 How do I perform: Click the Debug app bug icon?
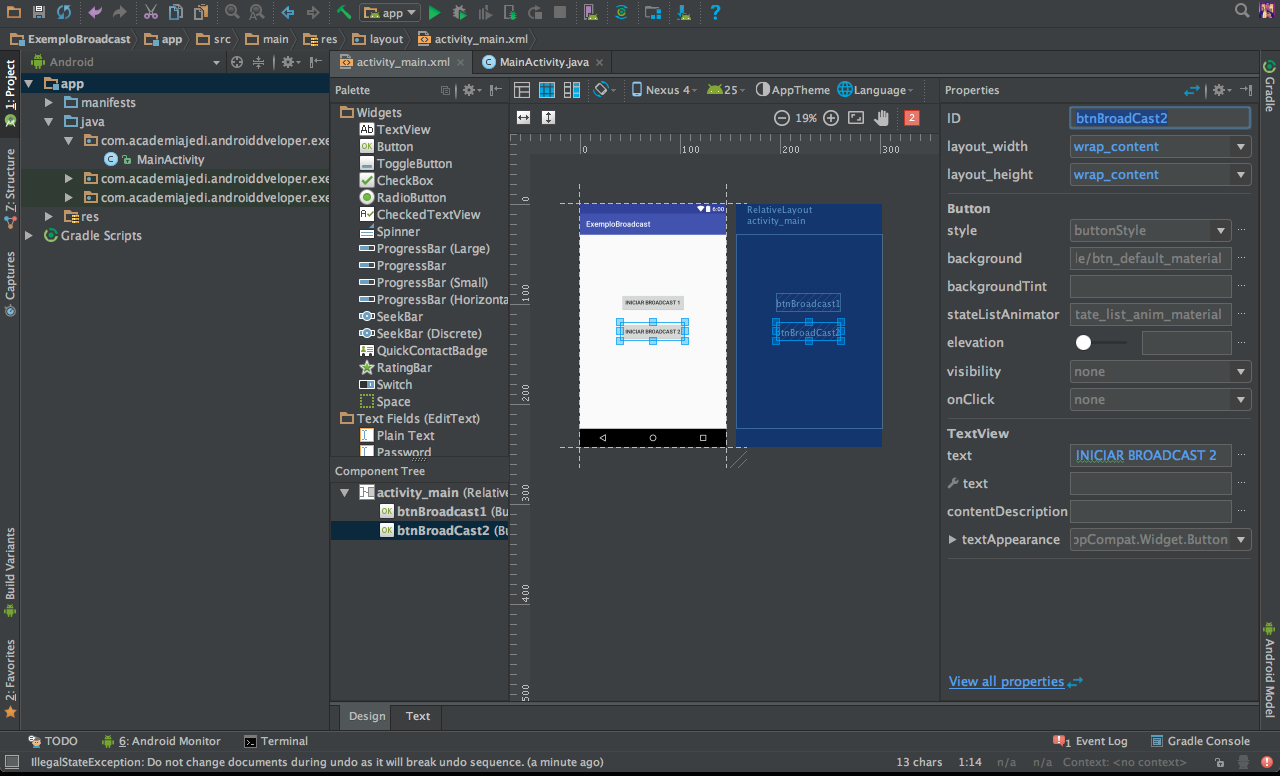(459, 13)
